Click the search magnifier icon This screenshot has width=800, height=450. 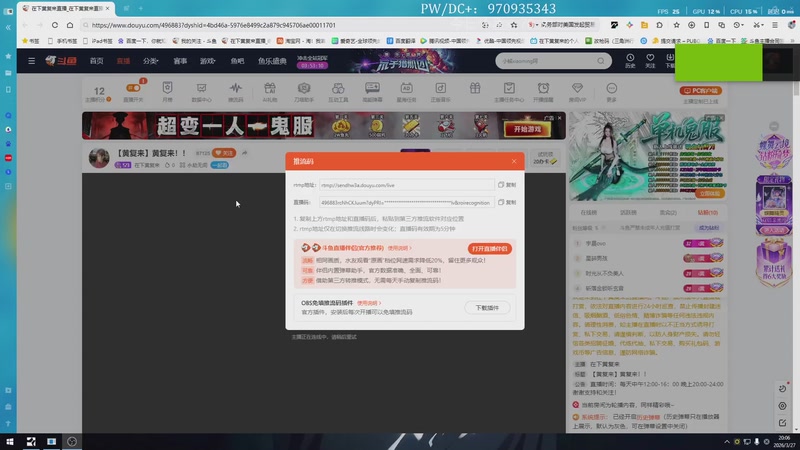601,61
